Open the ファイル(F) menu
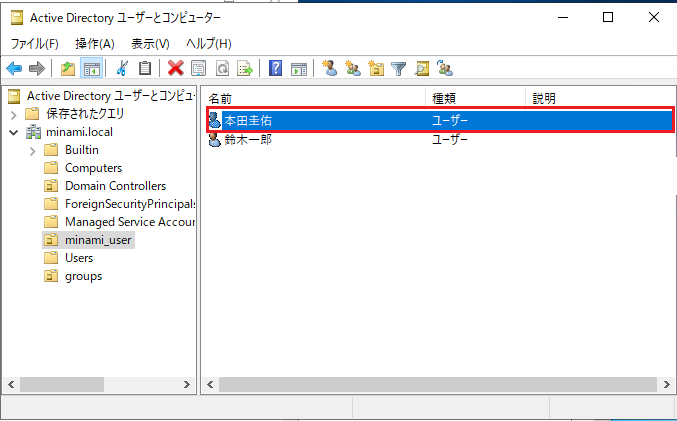 (x=35, y=44)
